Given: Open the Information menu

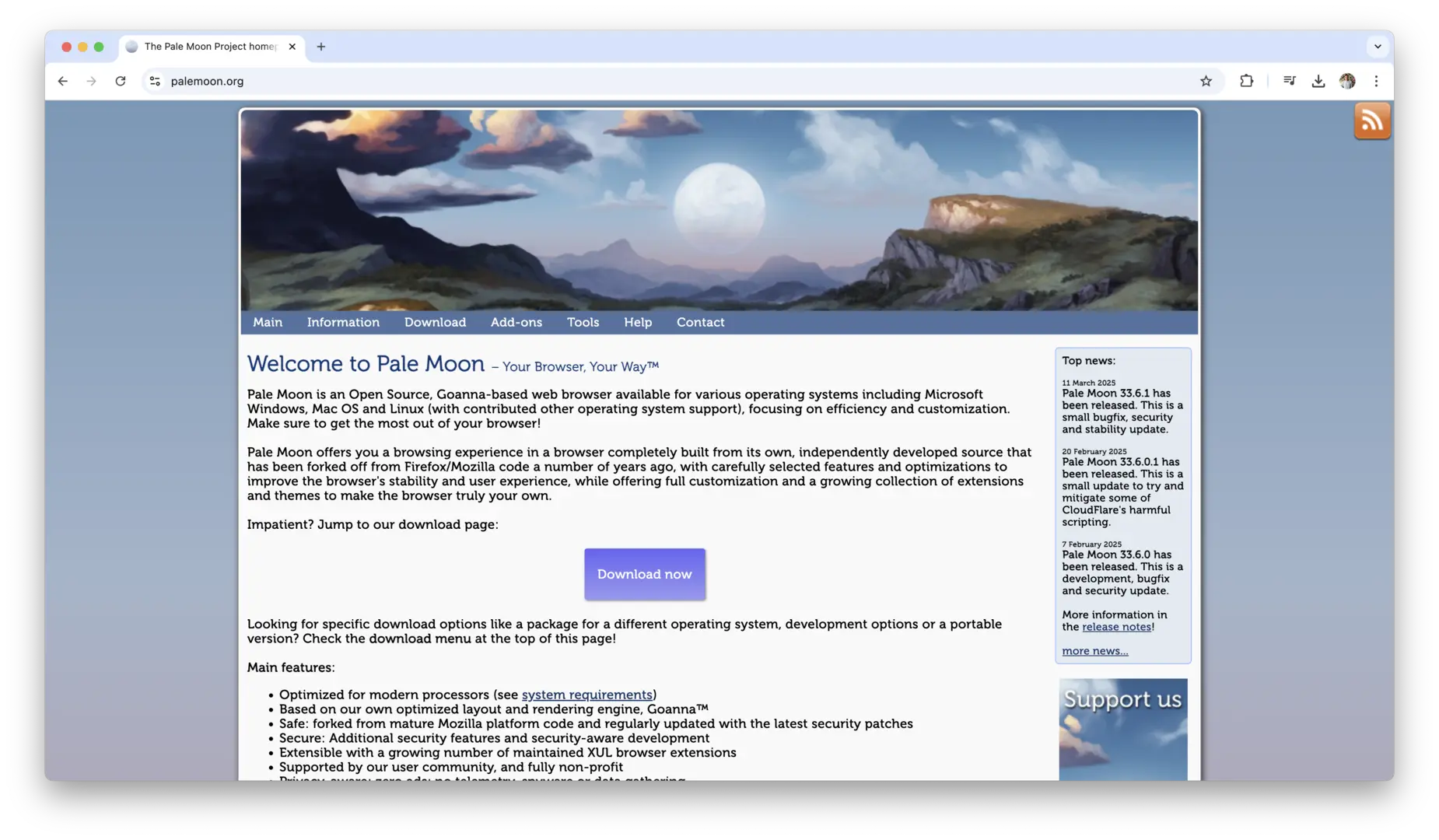Looking at the screenshot, I should point(343,322).
